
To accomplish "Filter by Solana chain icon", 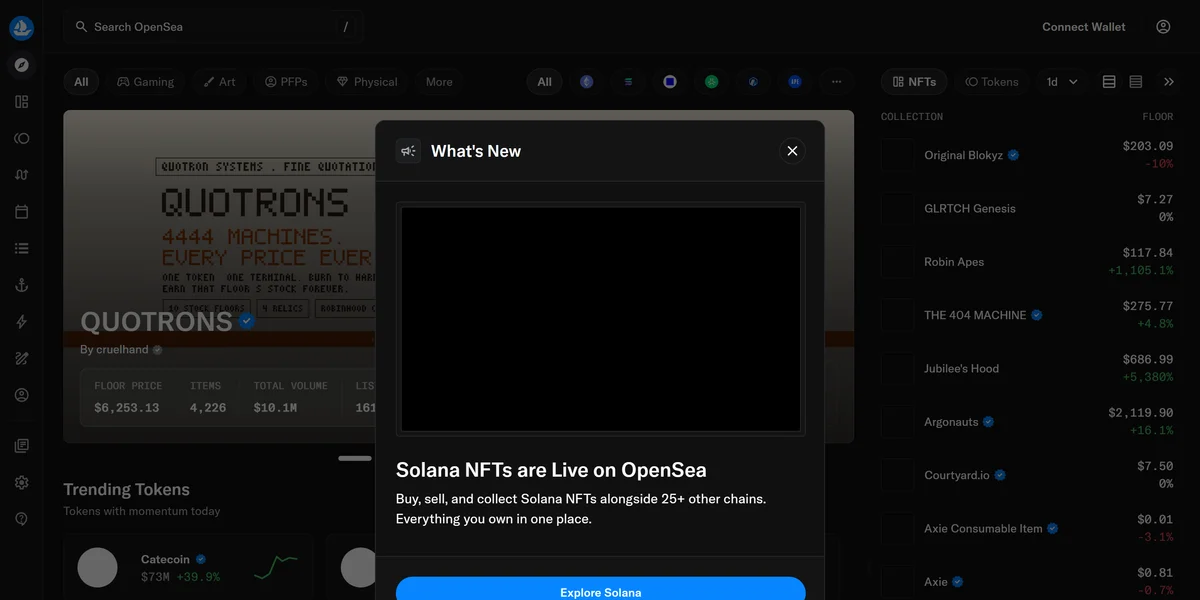I will coord(628,82).
